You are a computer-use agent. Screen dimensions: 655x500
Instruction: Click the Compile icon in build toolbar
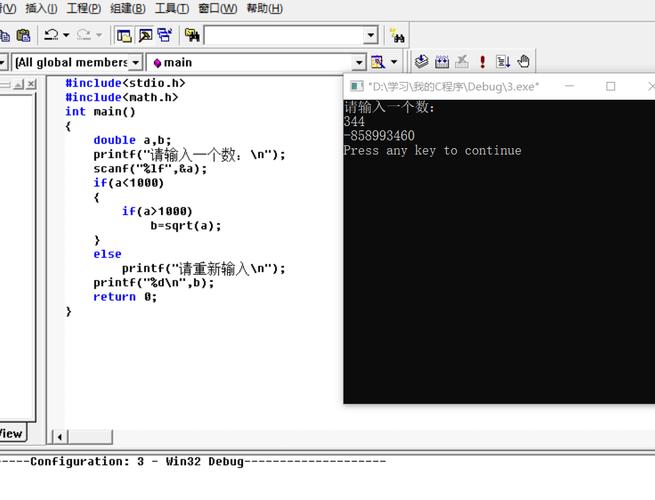tap(422, 62)
